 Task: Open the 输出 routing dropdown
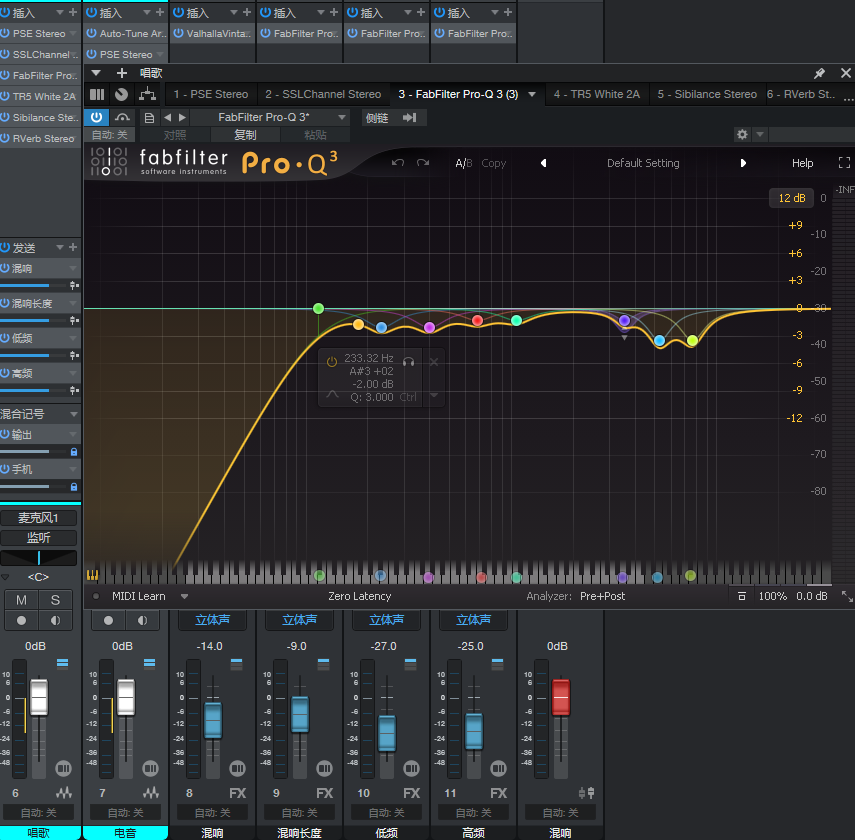coord(74,435)
